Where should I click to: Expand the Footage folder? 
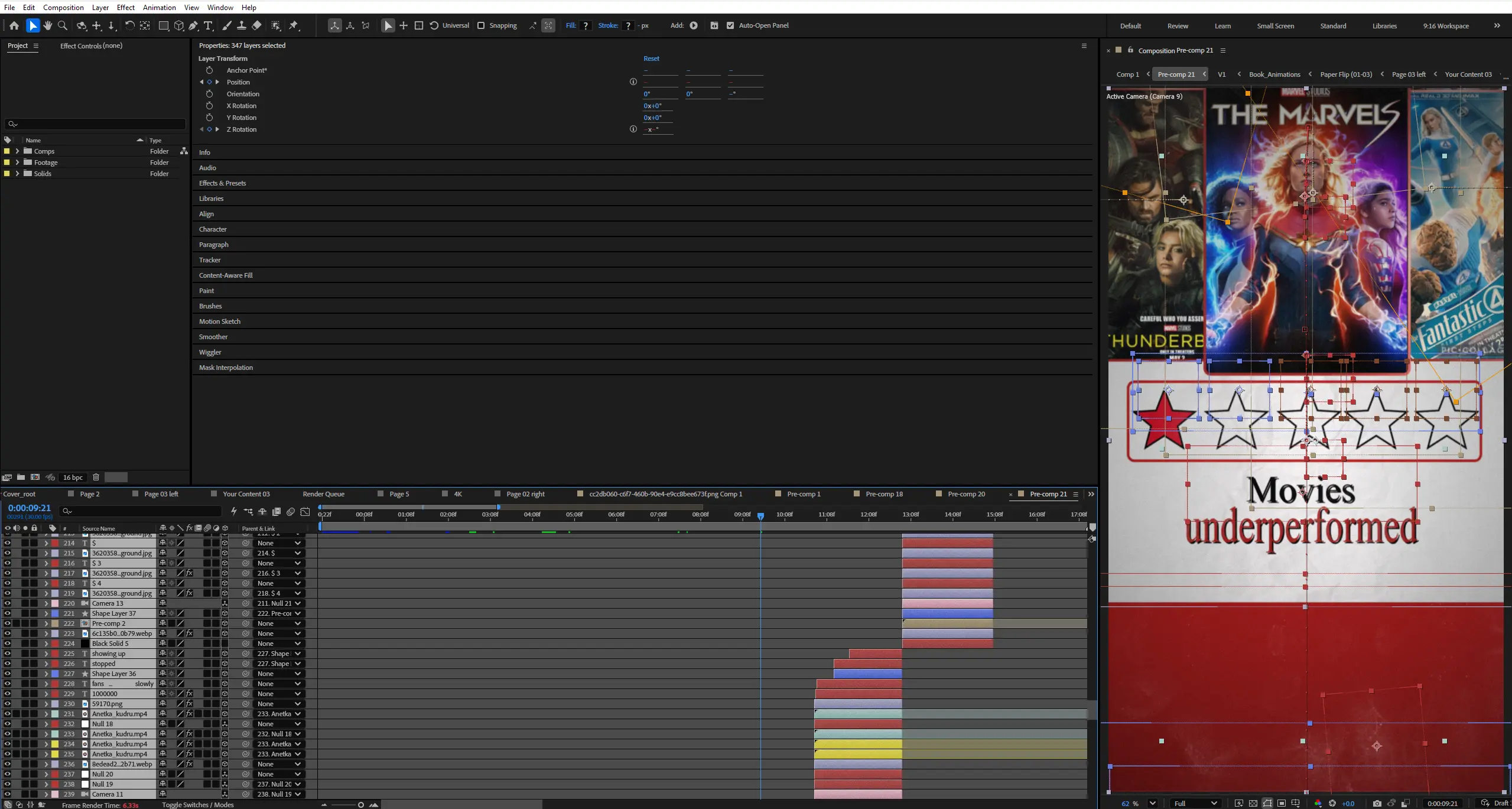(x=17, y=163)
